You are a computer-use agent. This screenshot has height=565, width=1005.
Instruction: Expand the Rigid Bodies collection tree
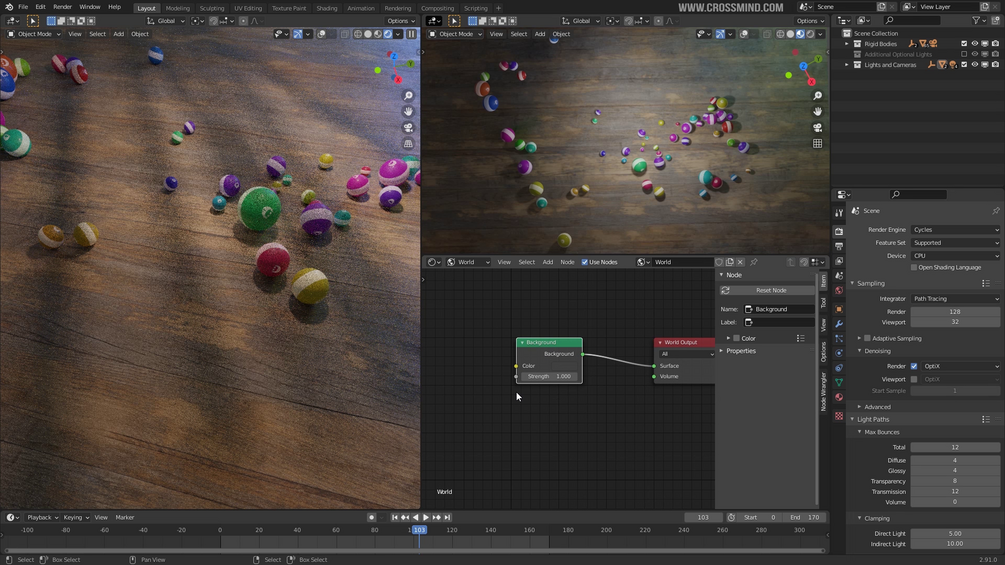click(x=847, y=44)
